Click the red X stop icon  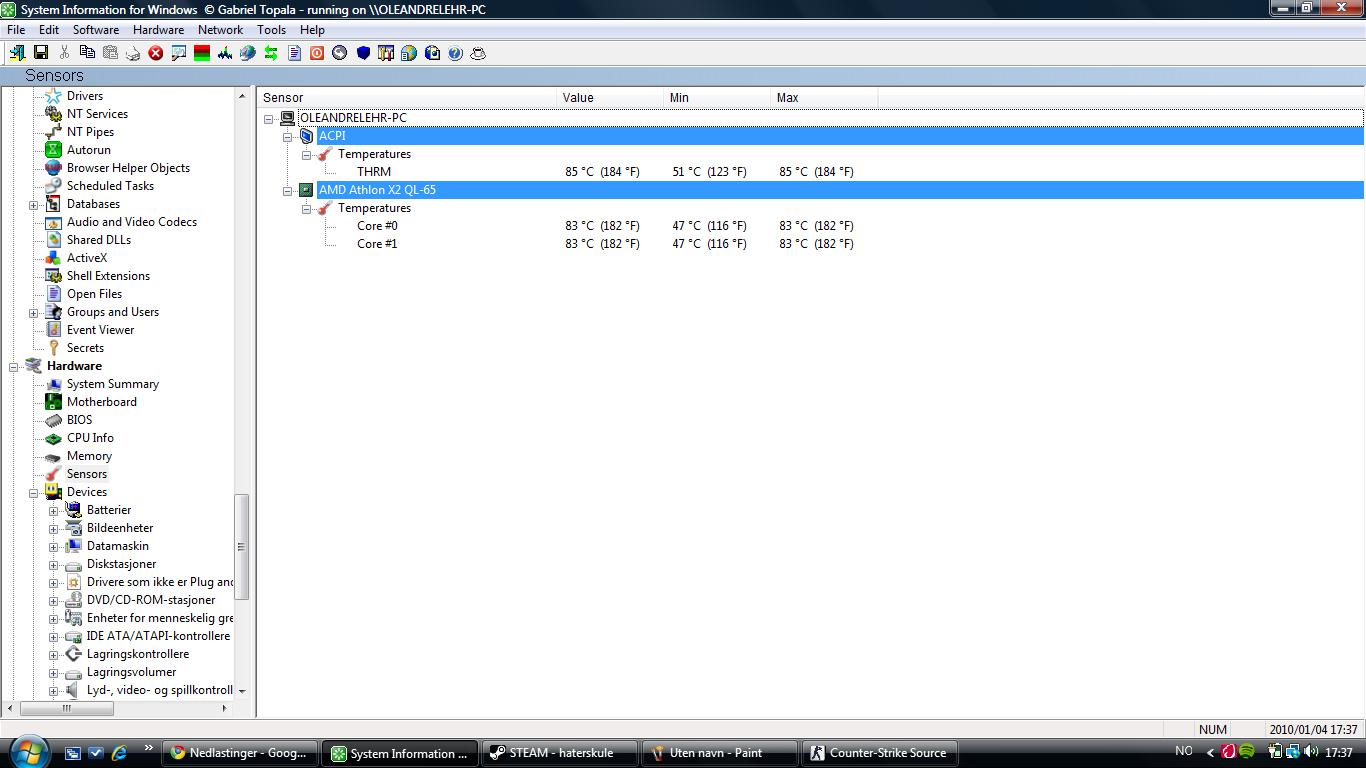pos(156,53)
